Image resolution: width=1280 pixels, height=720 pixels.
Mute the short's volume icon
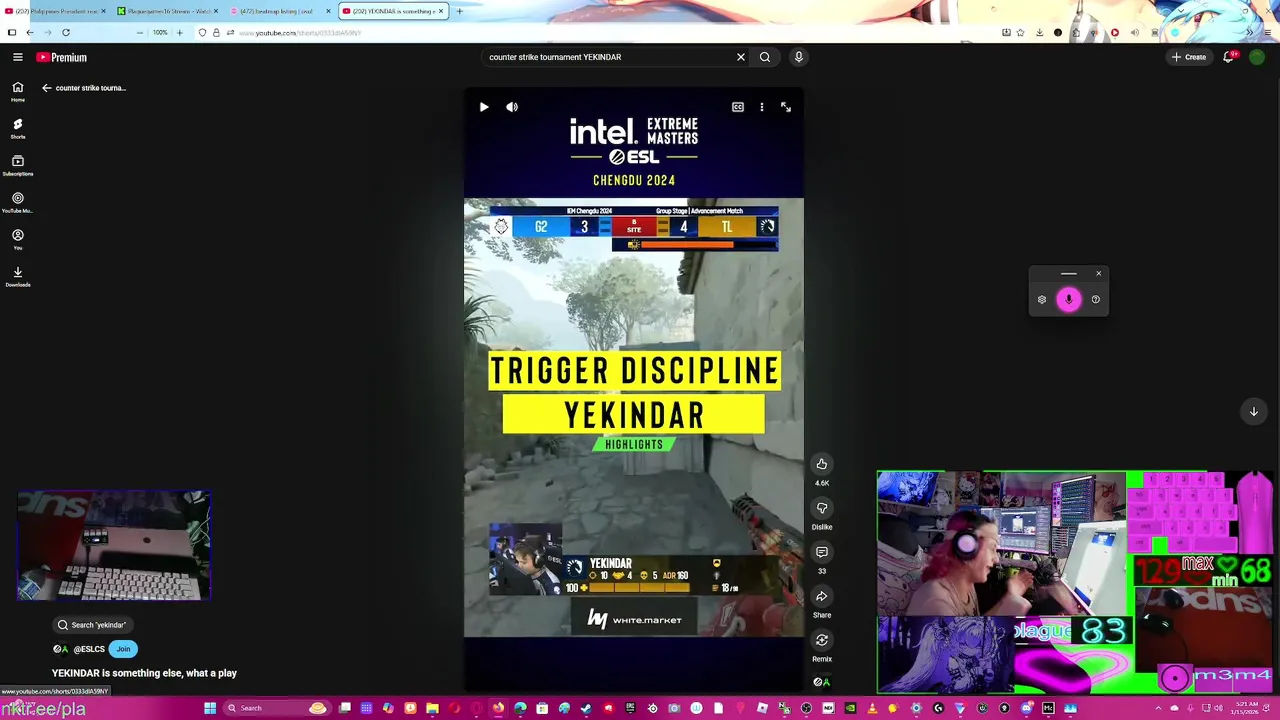tap(512, 107)
